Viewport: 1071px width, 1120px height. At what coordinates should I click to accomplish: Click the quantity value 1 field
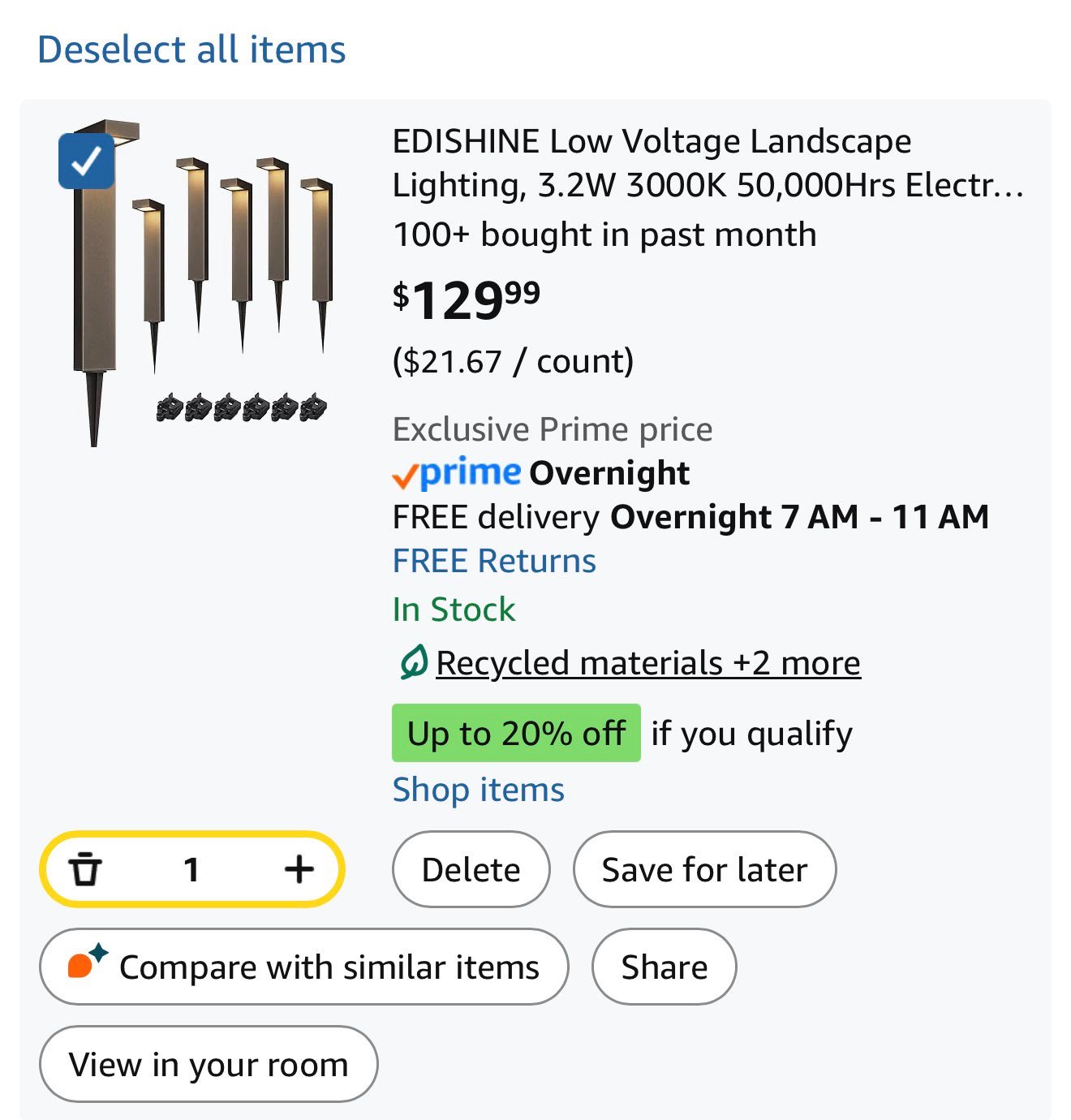click(191, 869)
